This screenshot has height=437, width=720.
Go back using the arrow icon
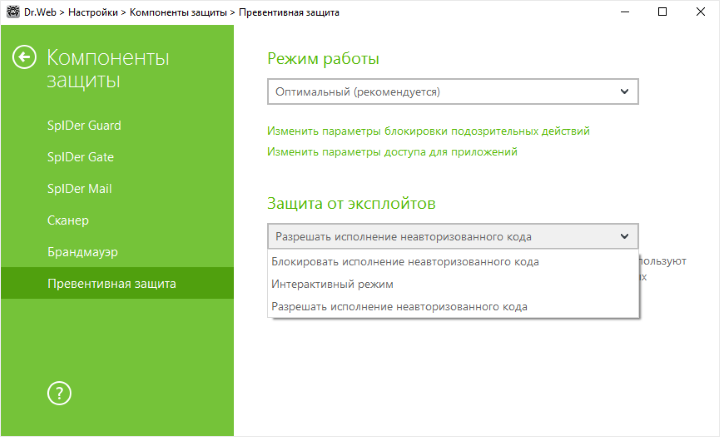click(x=24, y=58)
